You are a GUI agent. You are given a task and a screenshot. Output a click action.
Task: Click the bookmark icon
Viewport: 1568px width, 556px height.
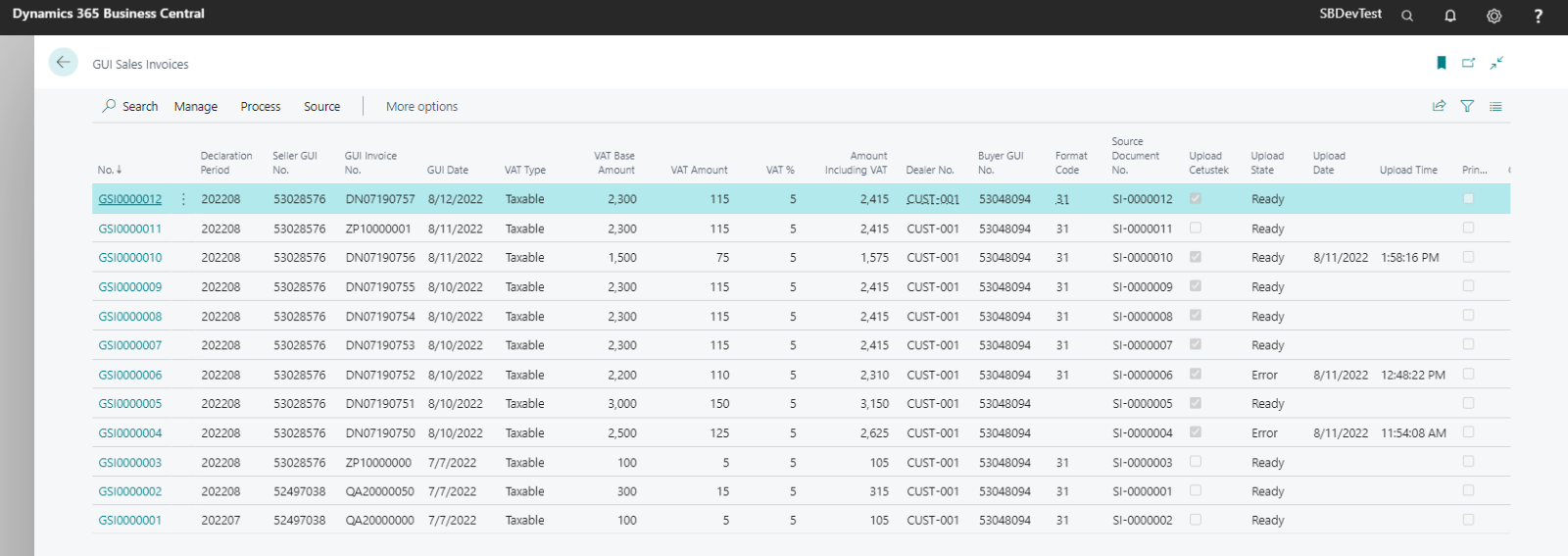tap(1442, 63)
